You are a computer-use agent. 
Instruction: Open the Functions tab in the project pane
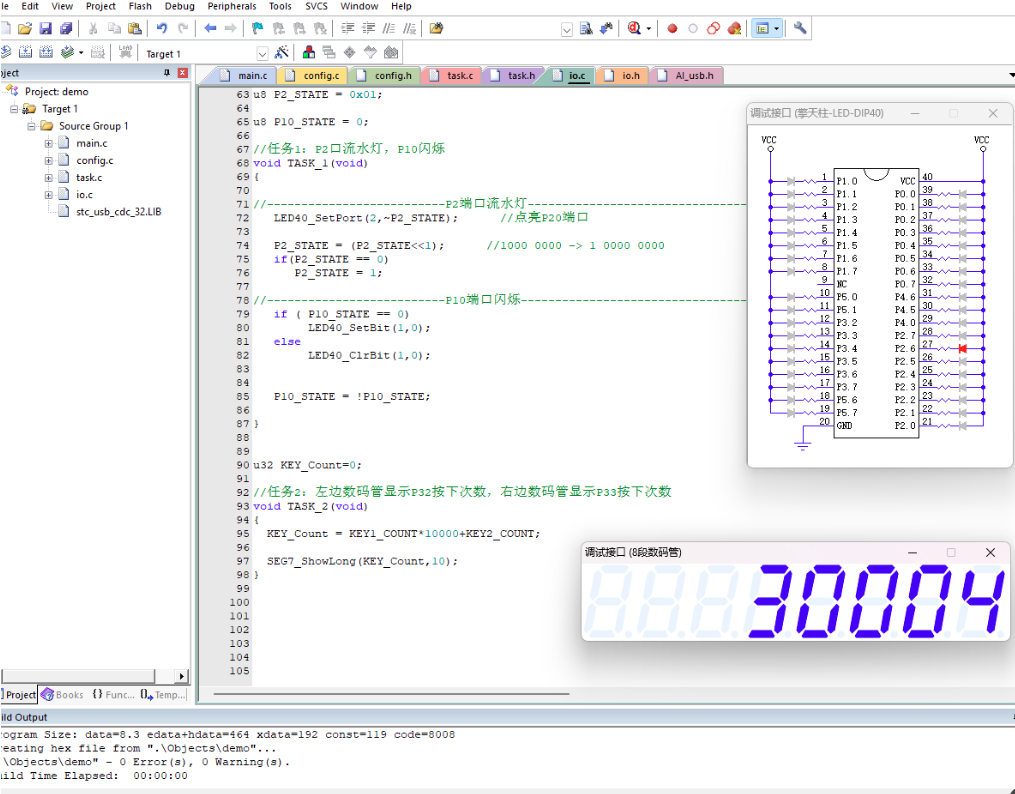tap(113, 694)
